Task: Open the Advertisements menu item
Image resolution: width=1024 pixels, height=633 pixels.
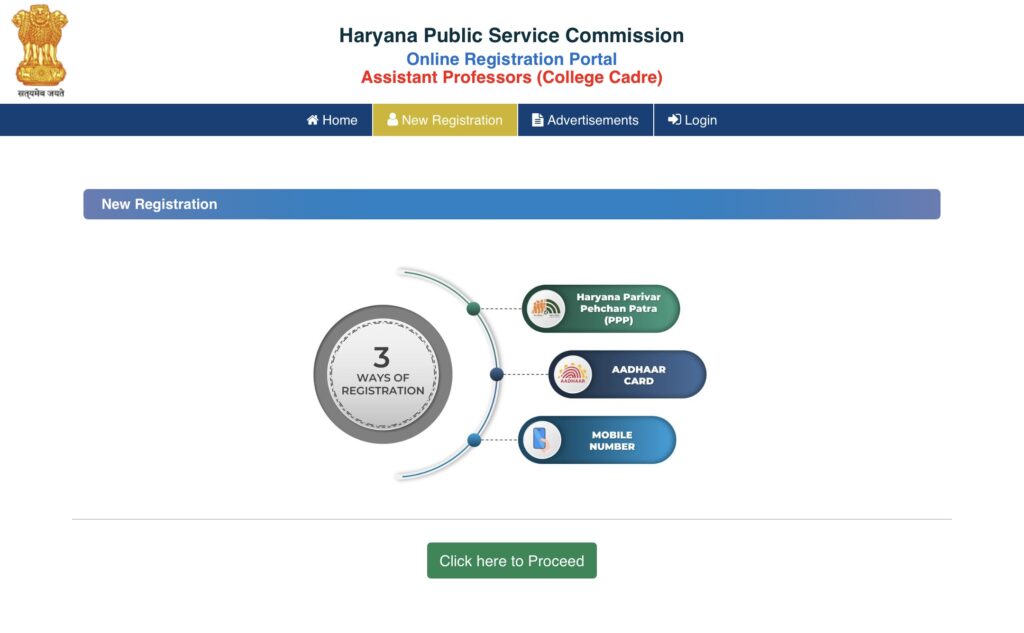Action: (586, 120)
